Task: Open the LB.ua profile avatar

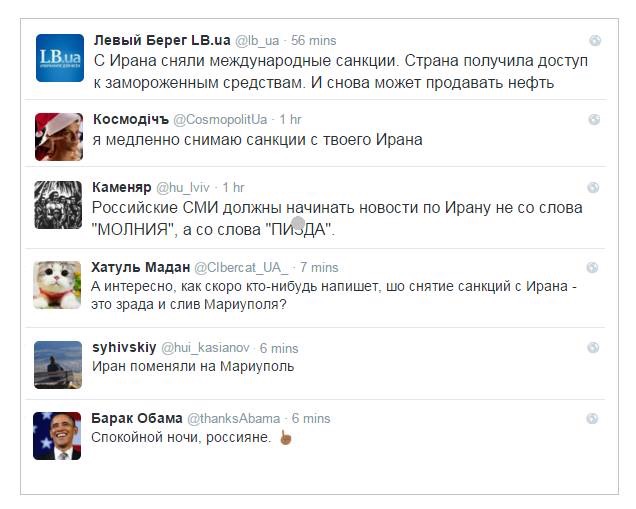Action: click(x=58, y=58)
